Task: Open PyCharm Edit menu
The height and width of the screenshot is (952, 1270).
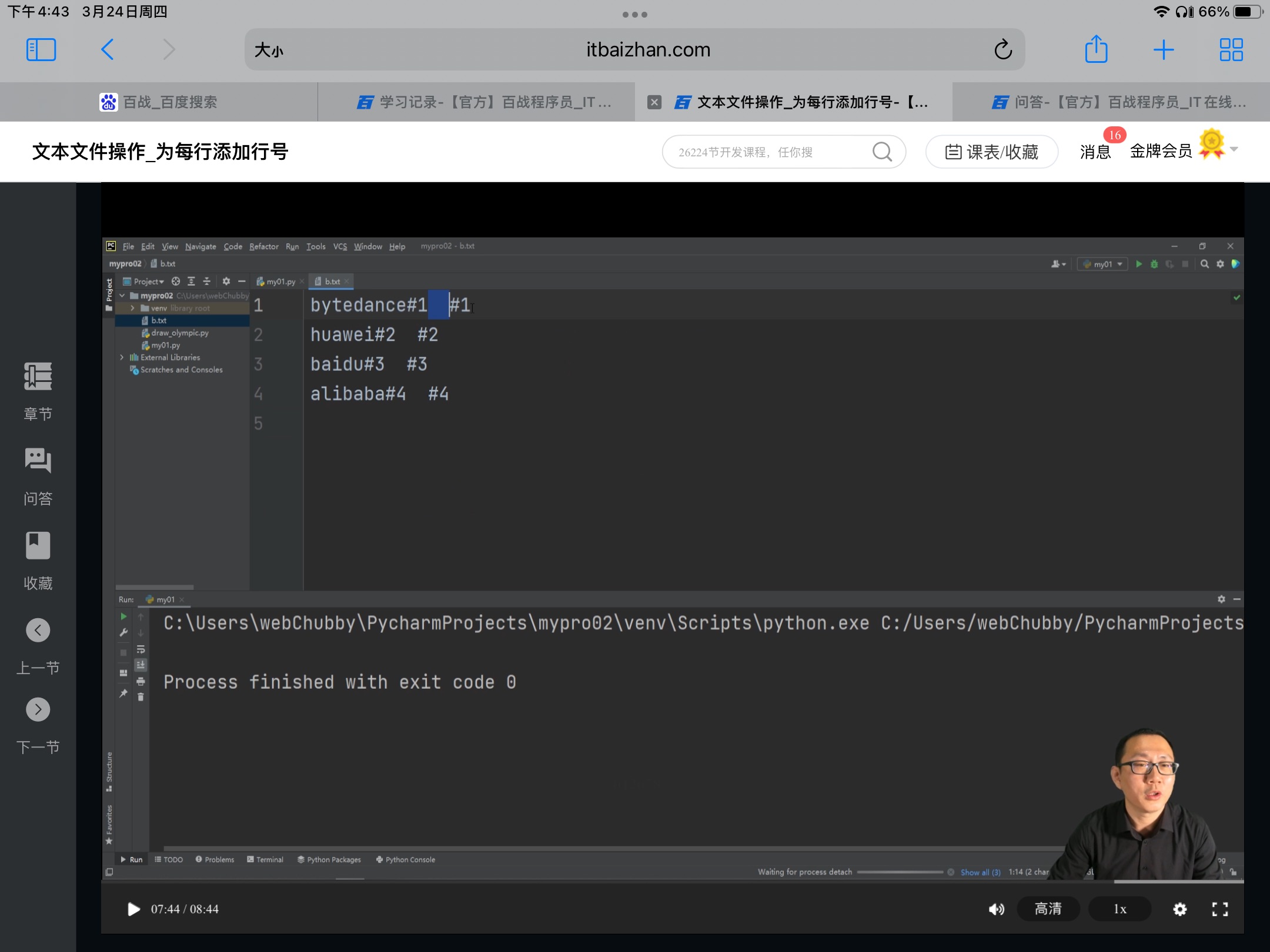Action: [148, 247]
